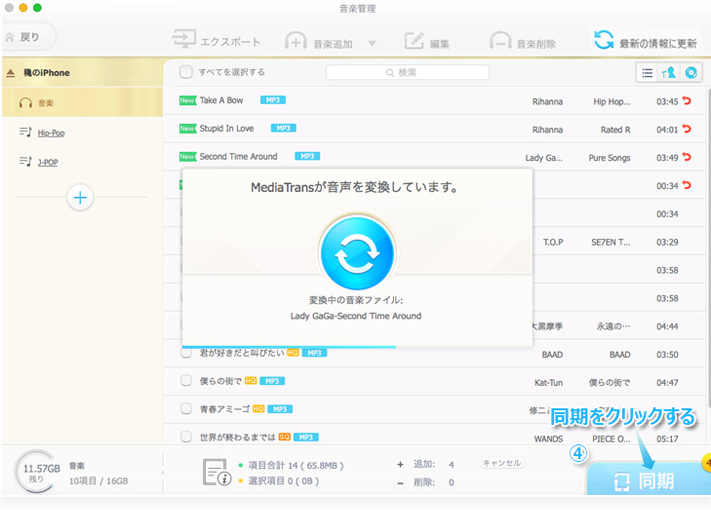
Task: Check the すべてを選択する checkbox
Action: [185, 72]
